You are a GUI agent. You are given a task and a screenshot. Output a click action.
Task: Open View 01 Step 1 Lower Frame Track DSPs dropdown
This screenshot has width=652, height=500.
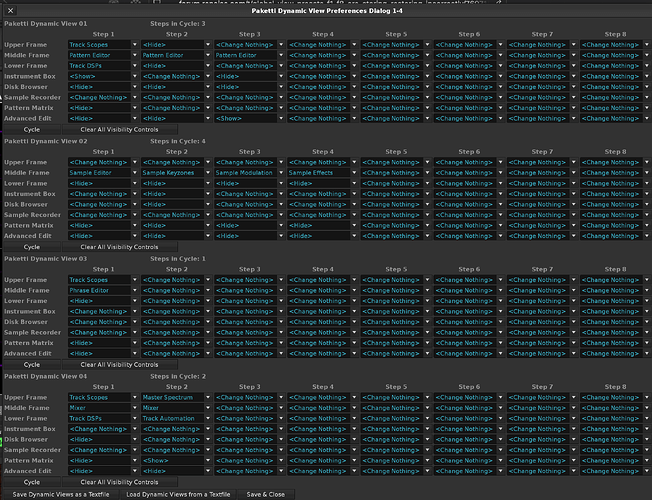(x=103, y=66)
